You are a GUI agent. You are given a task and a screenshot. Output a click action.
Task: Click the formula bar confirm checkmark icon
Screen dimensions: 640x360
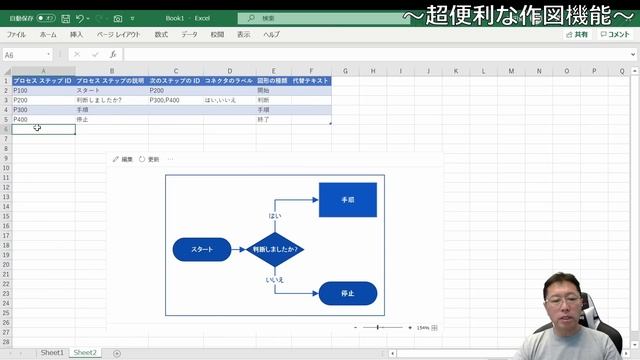tap(95, 54)
